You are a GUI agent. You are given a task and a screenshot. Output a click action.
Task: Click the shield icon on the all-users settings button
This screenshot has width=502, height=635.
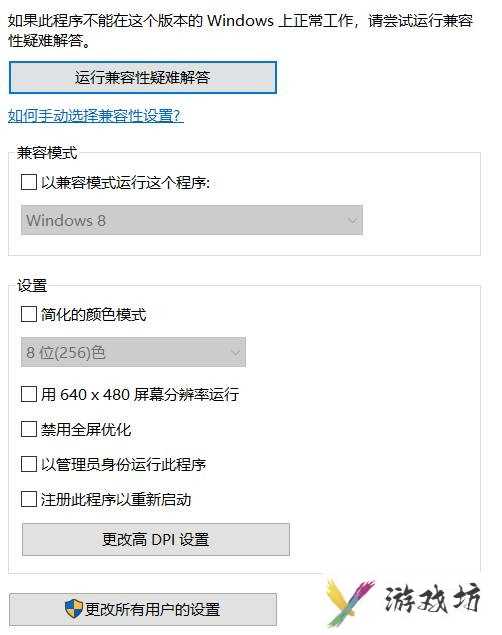point(73,609)
